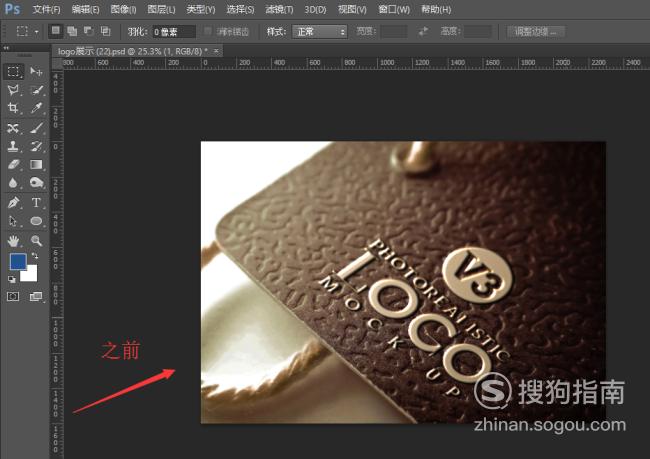Close the logo展示 (22).psd document tab
This screenshot has height=459, width=650.
(x=216, y=51)
